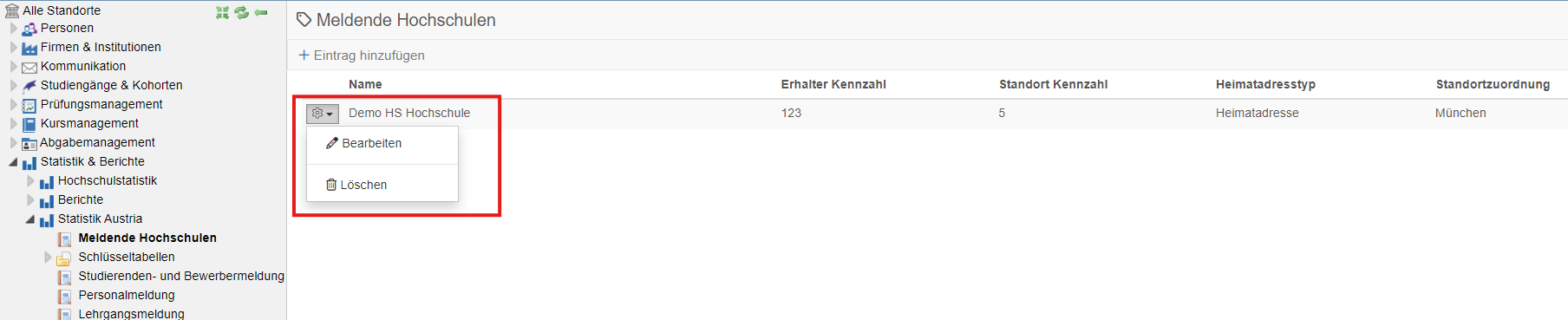Click the Alle Standorte building icon

(x=12, y=10)
